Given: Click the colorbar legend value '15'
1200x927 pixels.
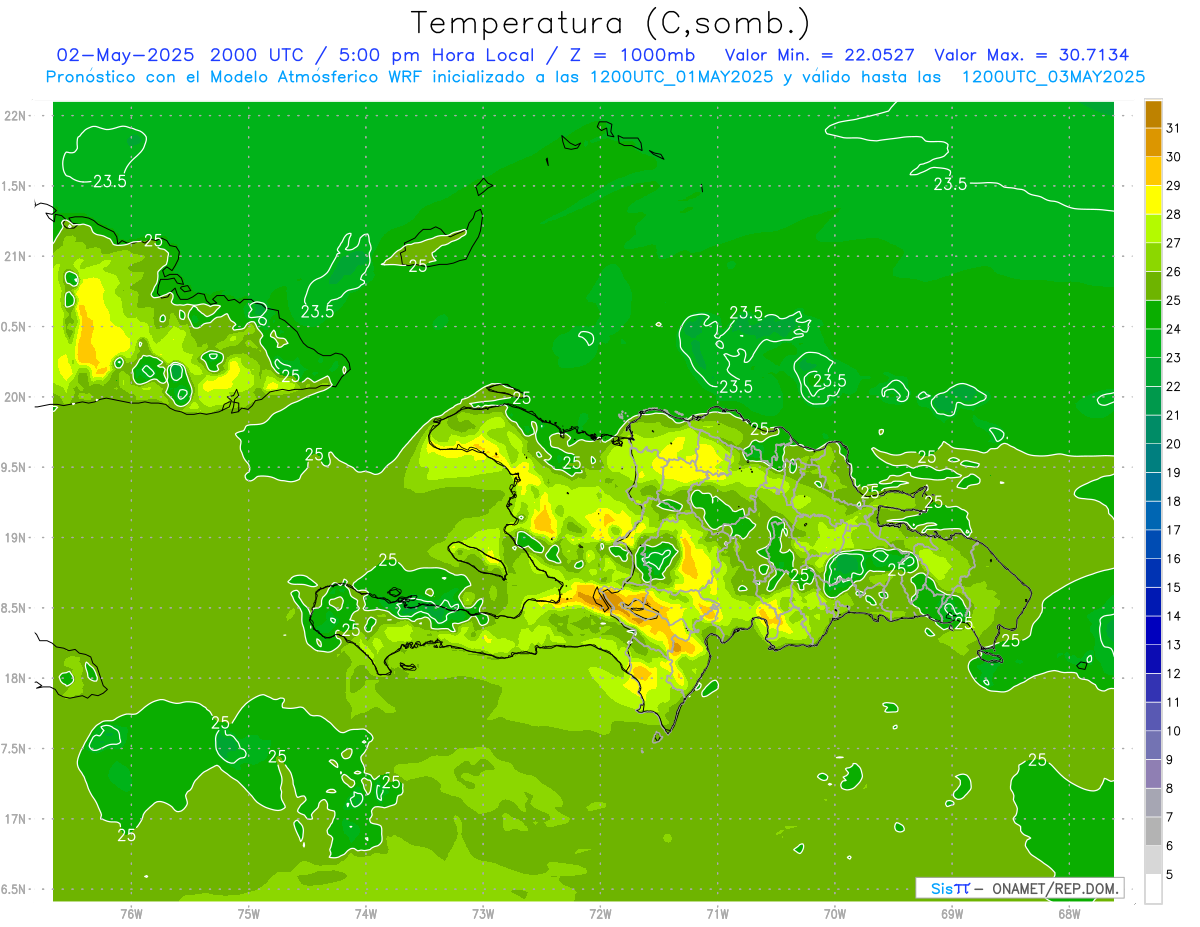Looking at the screenshot, I should click(x=1173, y=587).
